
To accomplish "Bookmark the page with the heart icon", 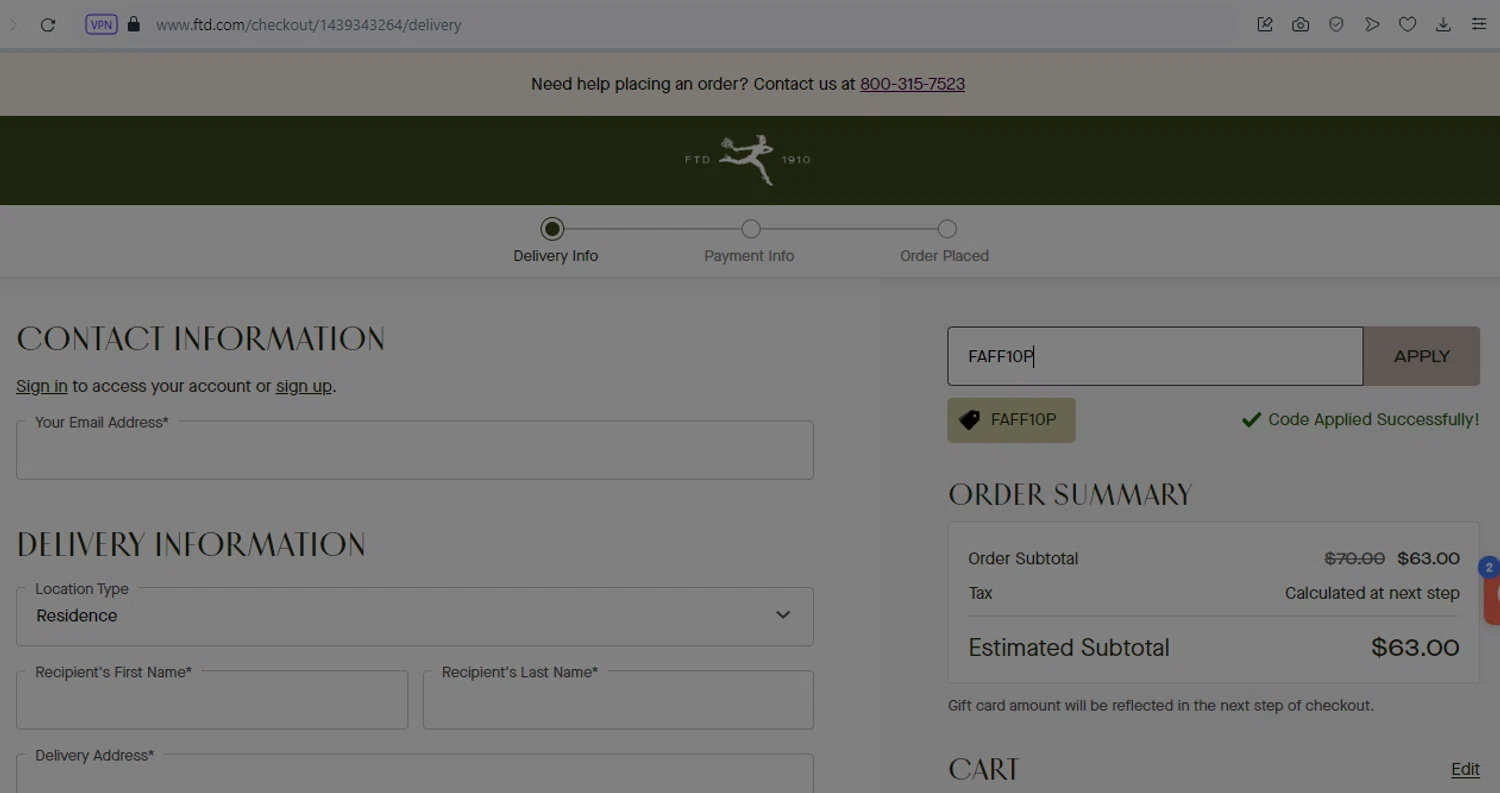I will [1407, 25].
